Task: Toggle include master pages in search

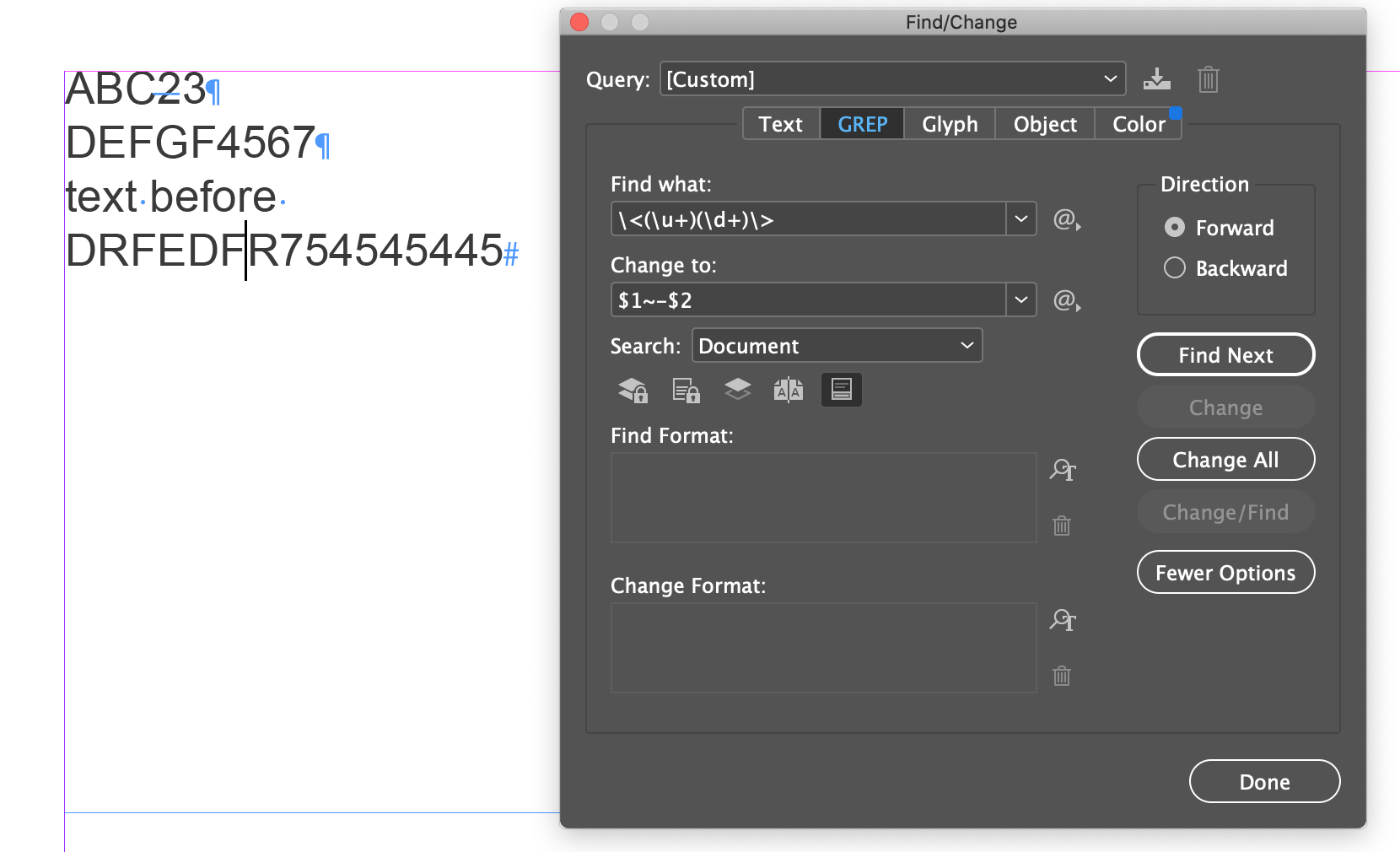Action: [x=841, y=389]
